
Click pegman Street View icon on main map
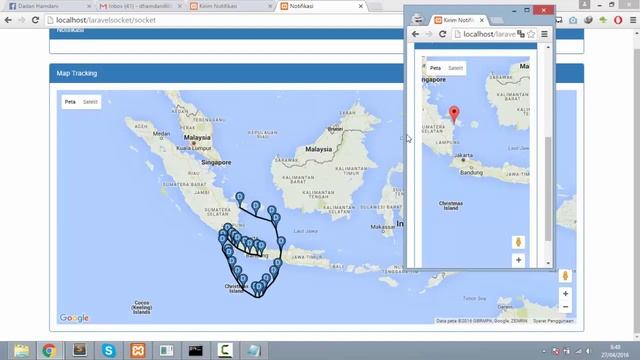565,276
